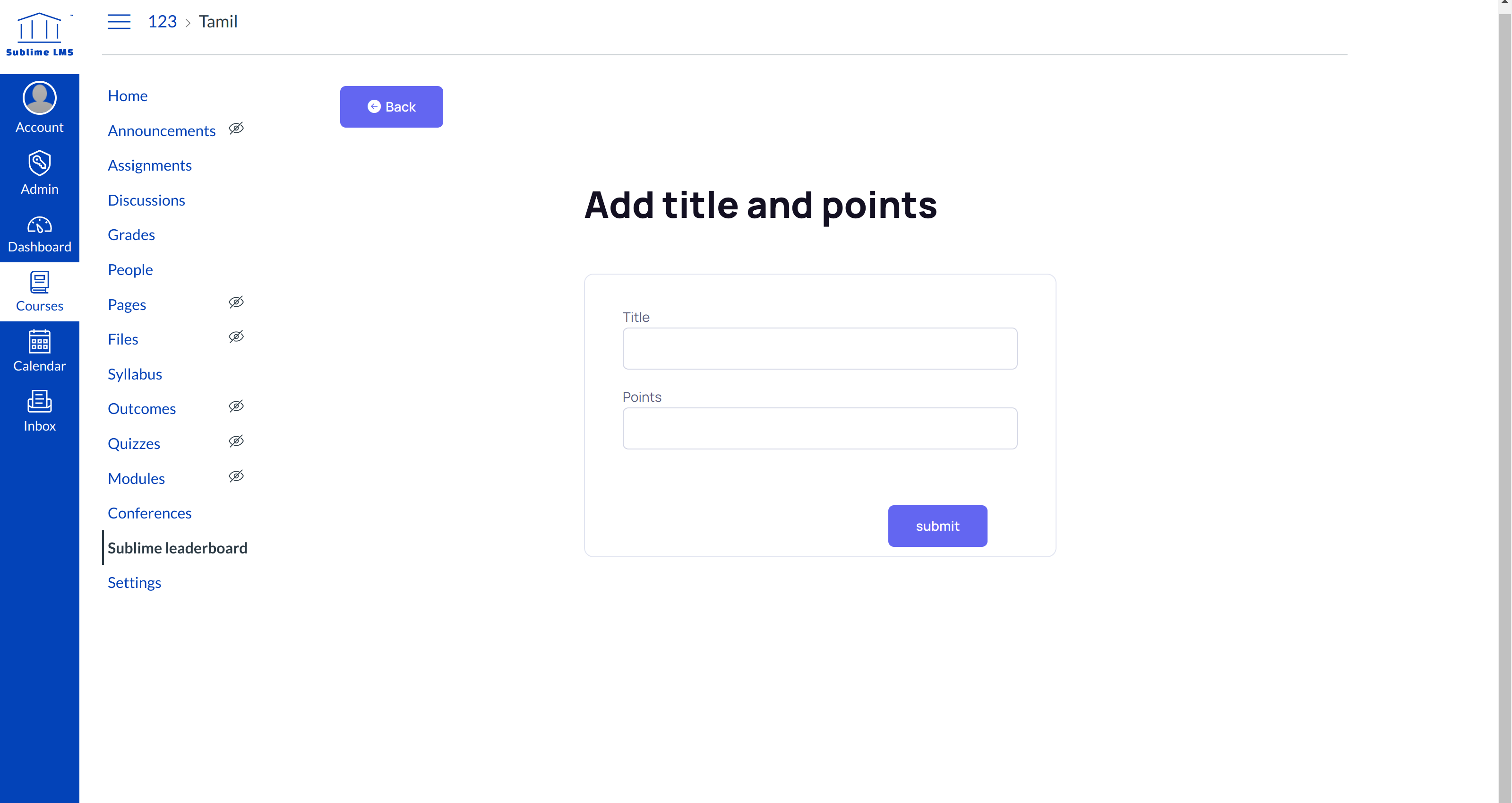
Task: Open the Calendar icon
Action: click(39, 342)
